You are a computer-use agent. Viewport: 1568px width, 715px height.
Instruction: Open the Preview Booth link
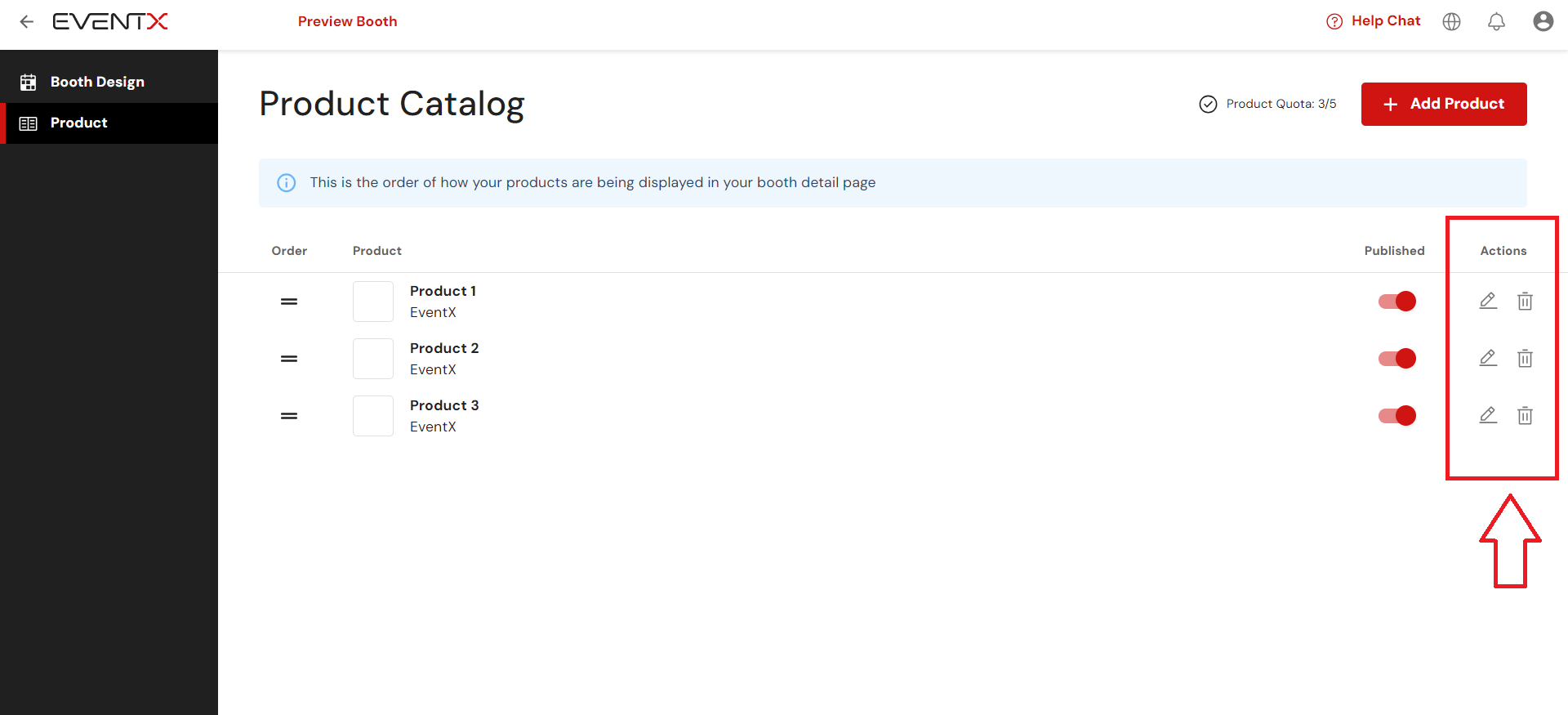point(347,21)
